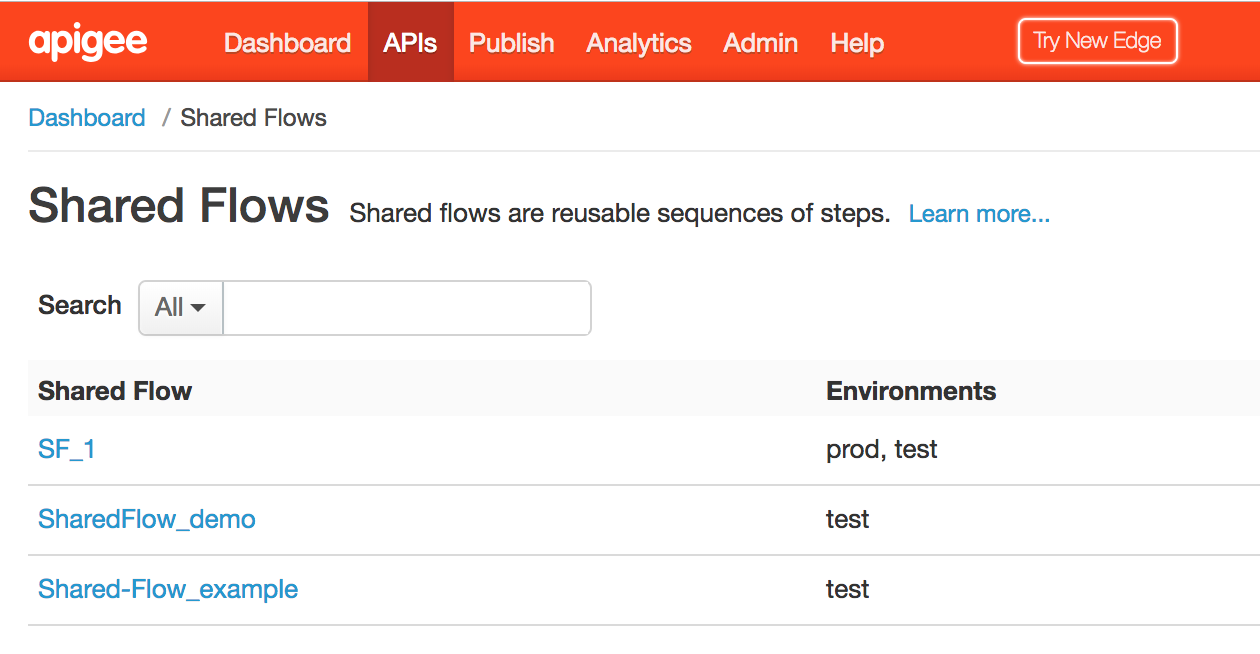Click the "prod, test" environments cell

pyautogui.click(x=881, y=450)
